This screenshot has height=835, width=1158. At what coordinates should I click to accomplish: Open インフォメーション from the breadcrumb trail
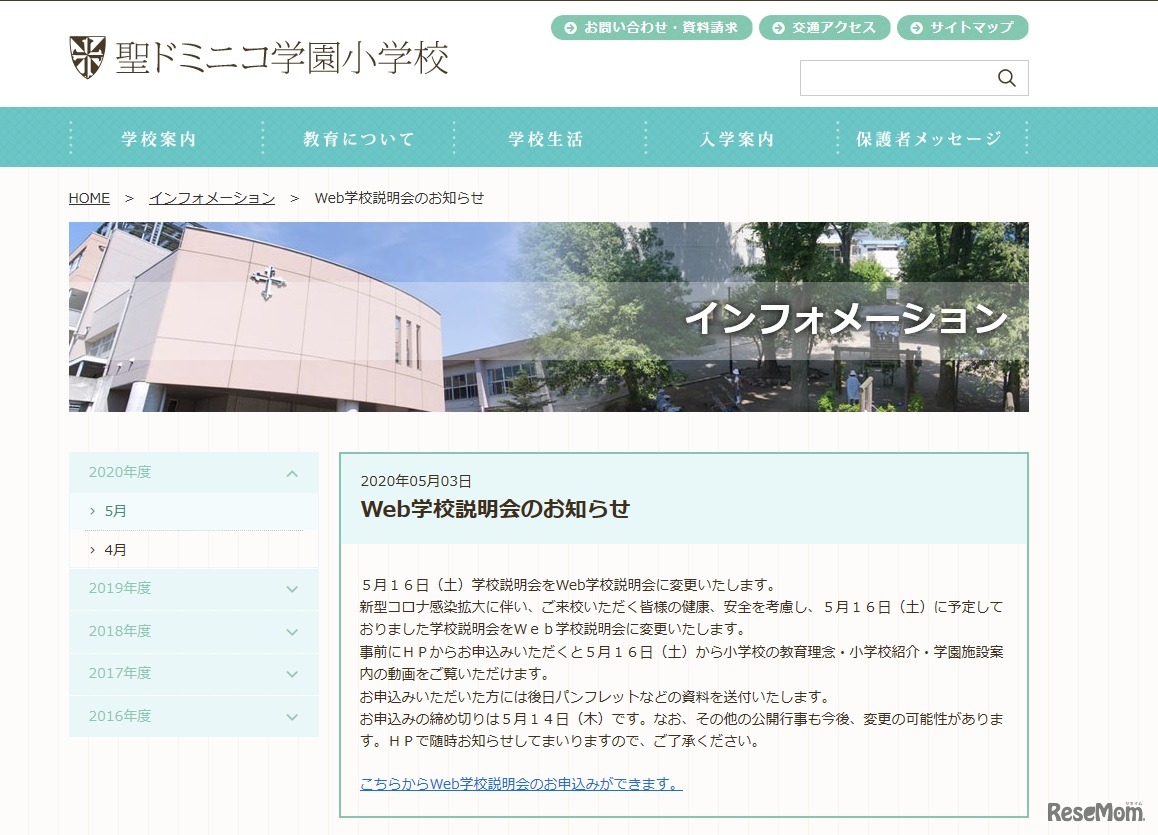point(212,198)
